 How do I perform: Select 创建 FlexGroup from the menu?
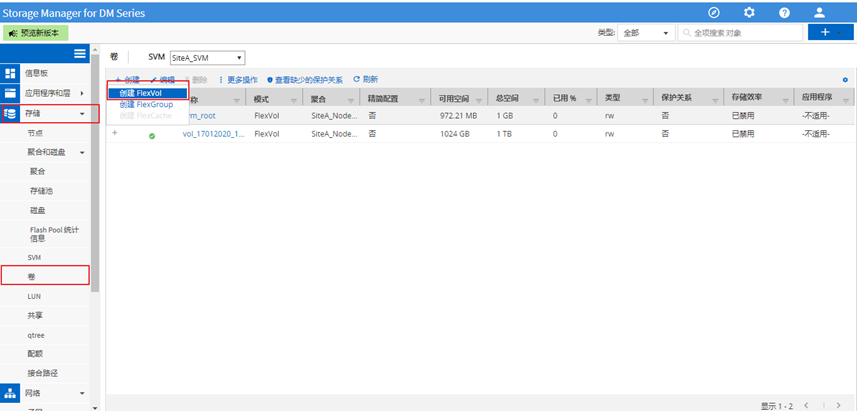point(146,104)
